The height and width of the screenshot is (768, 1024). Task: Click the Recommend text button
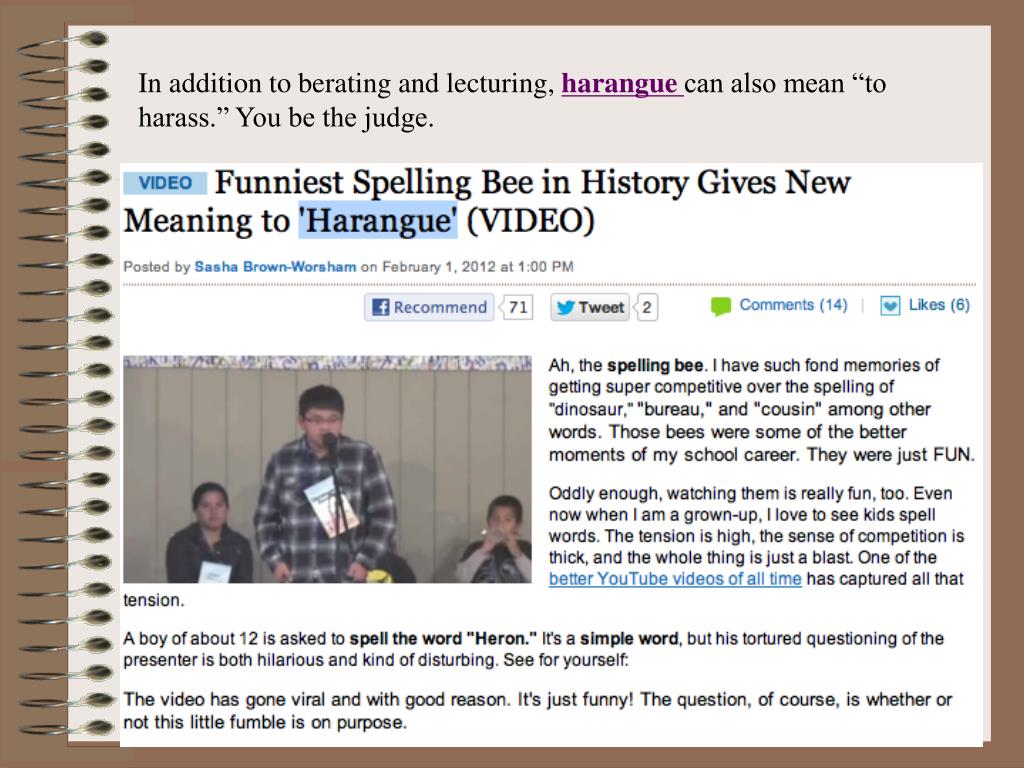440,307
